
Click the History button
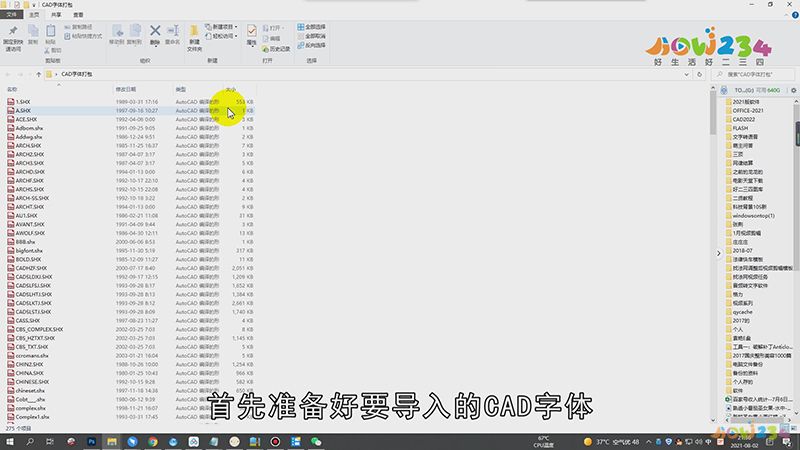(276, 49)
